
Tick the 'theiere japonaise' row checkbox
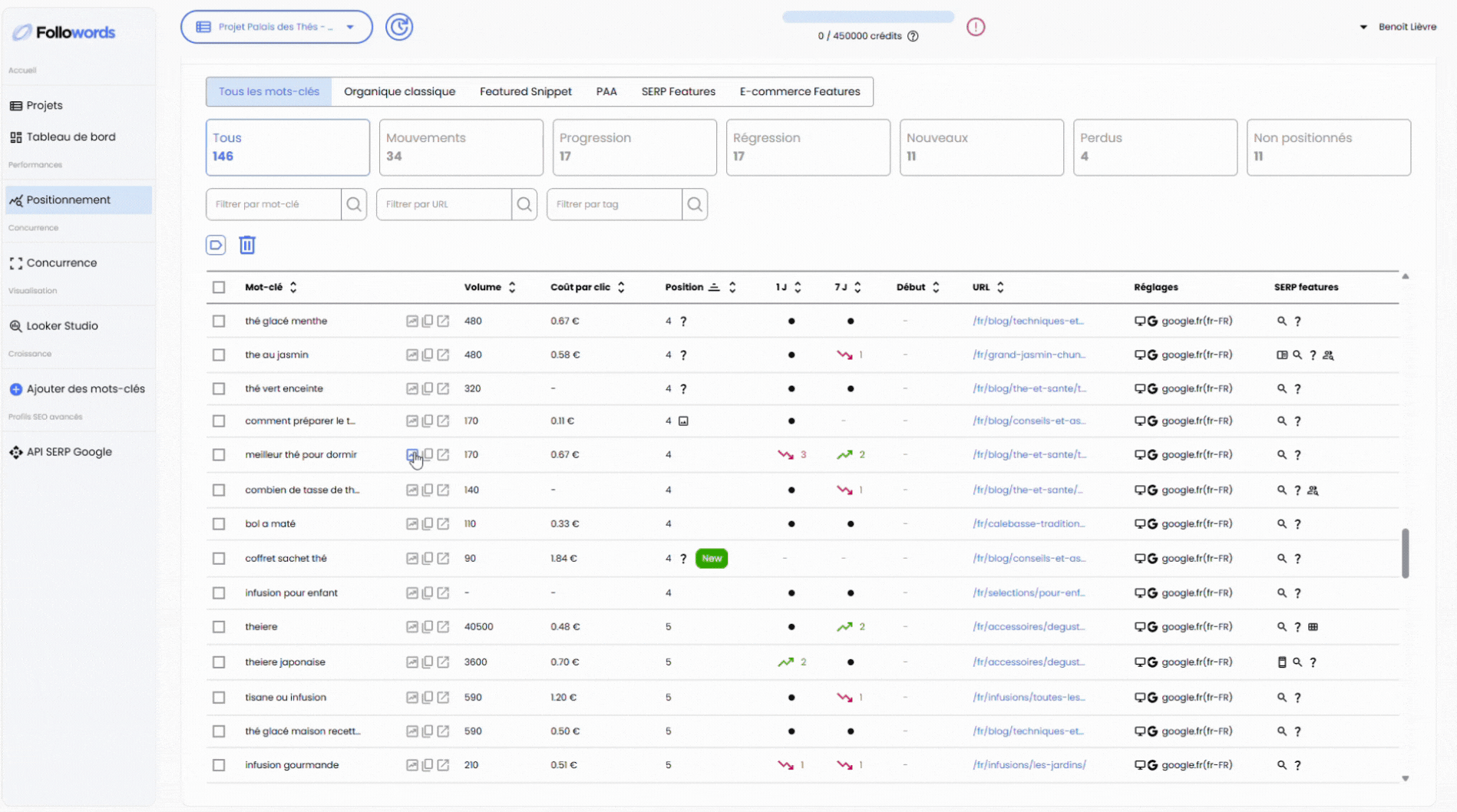(x=219, y=662)
